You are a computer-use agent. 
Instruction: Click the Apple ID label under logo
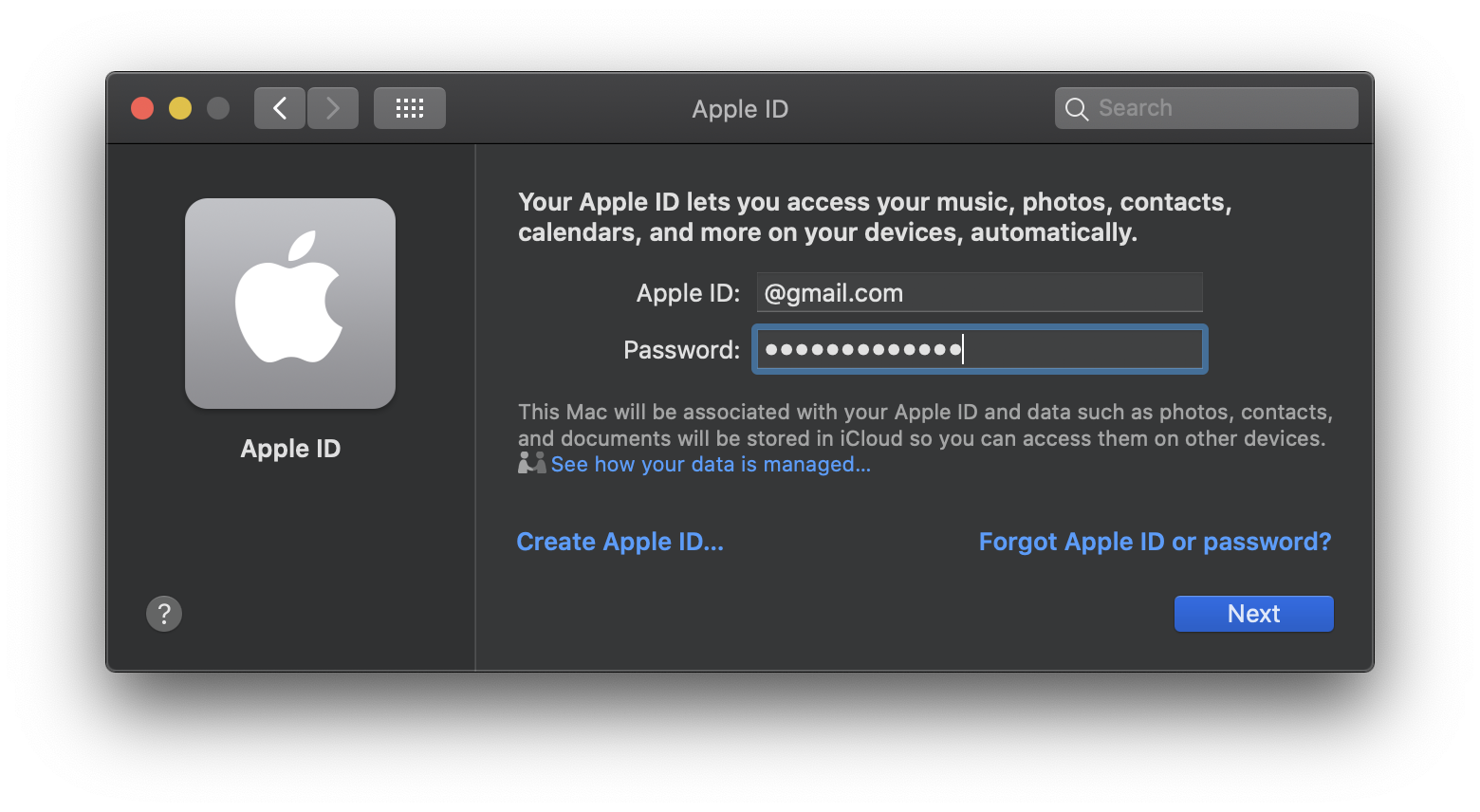(290, 449)
